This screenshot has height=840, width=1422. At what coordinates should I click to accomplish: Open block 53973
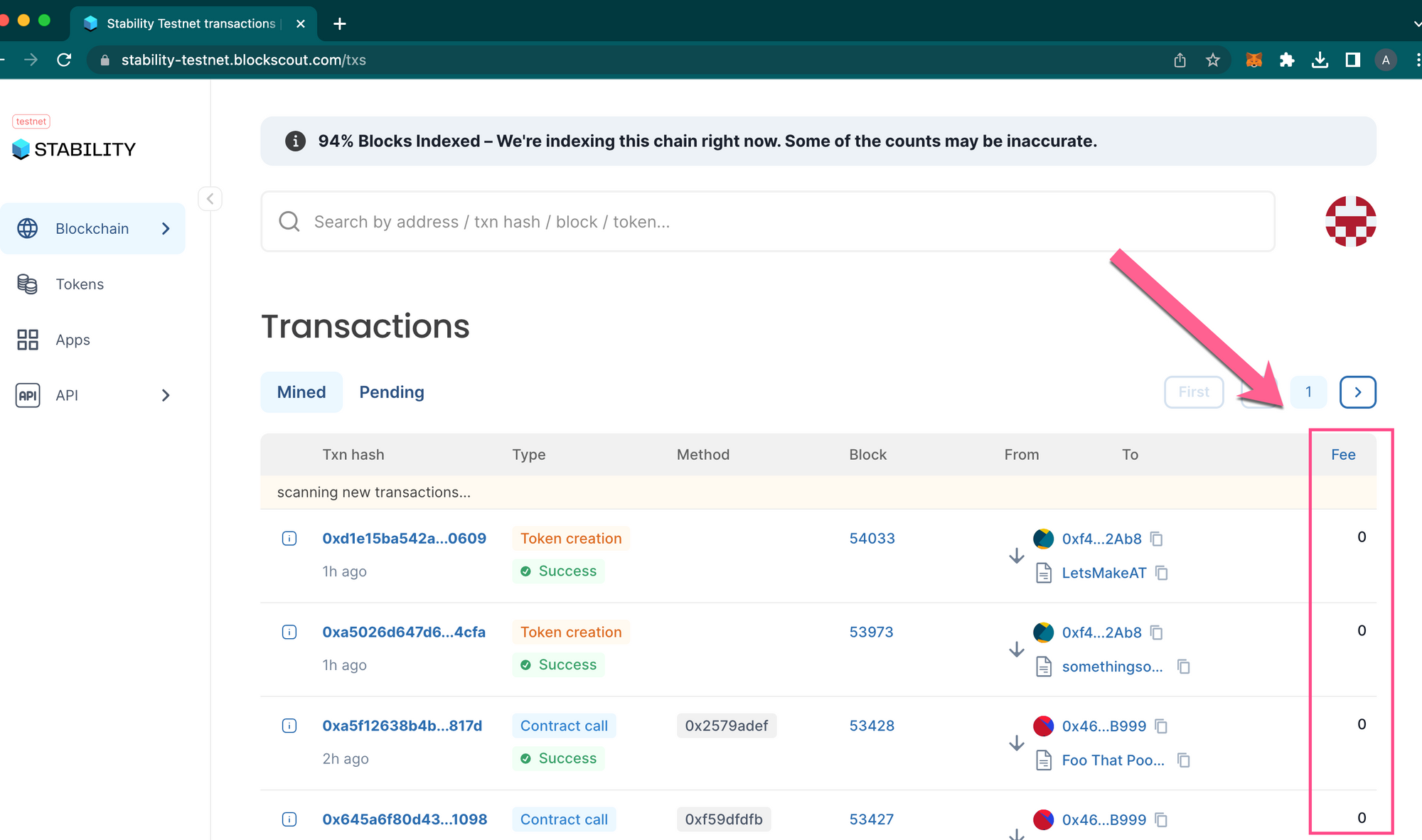click(x=871, y=632)
